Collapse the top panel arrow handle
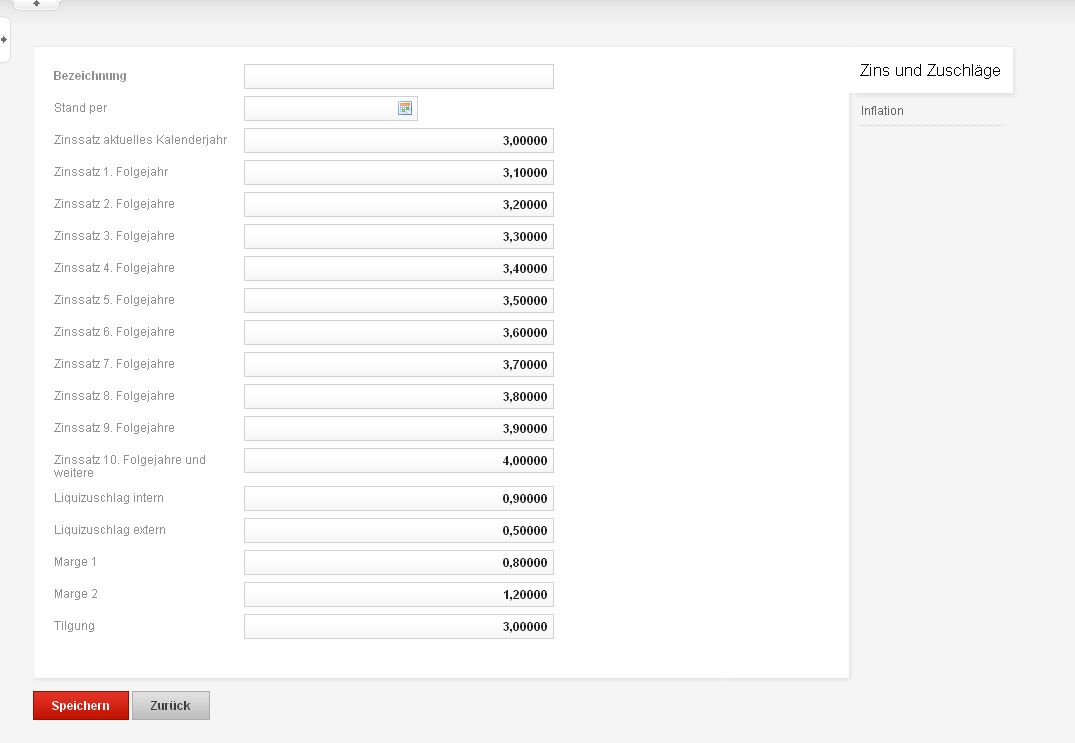 pos(36,4)
